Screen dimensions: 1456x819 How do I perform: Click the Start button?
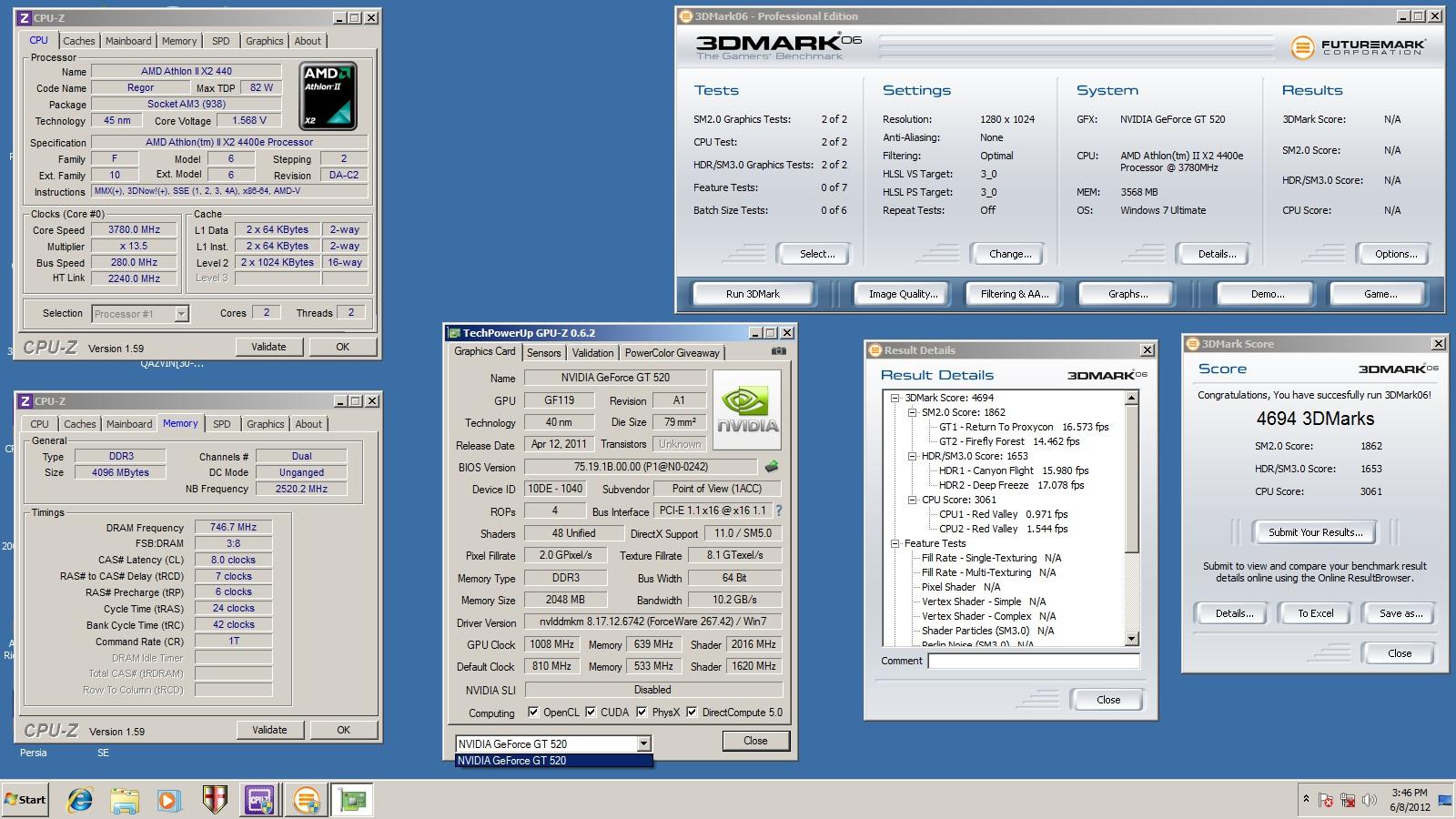coord(25,800)
